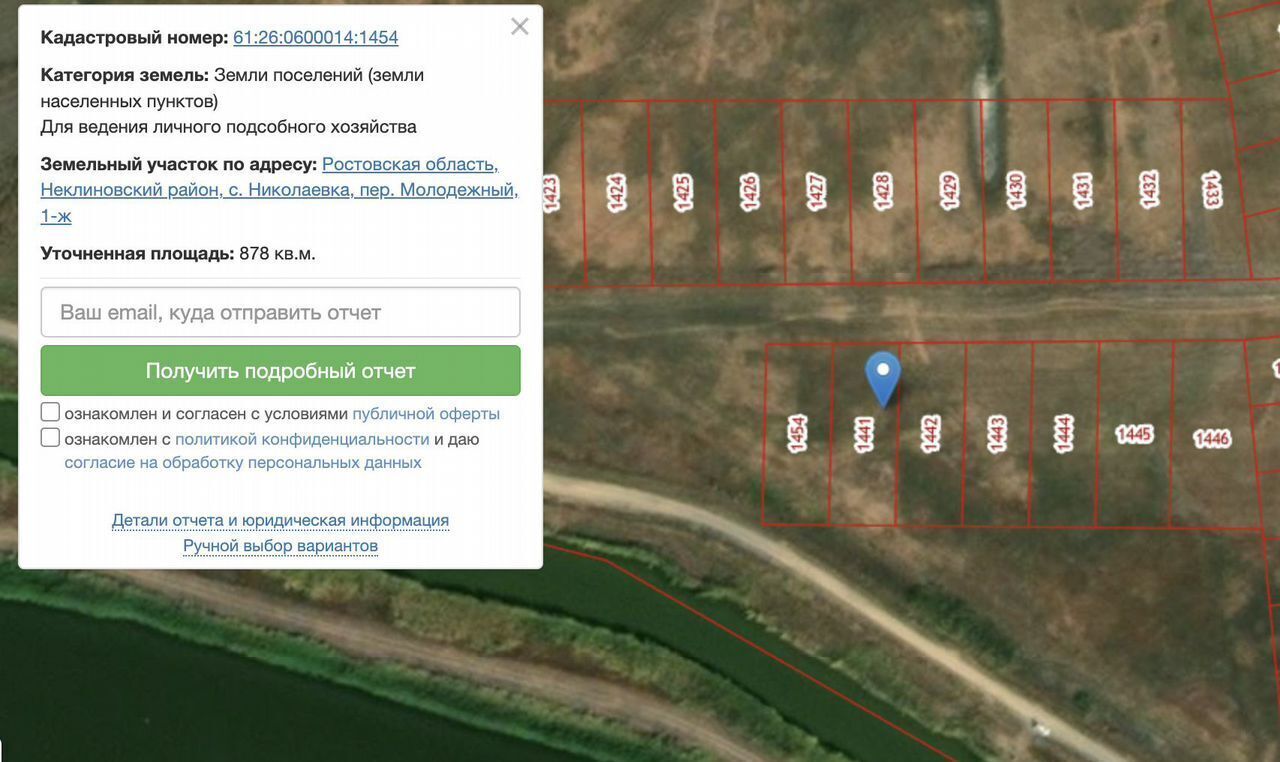Image resolution: width=1280 pixels, height=762 pixels.
Task: Check the personal data consent checkbox
Action: (50, 437)
